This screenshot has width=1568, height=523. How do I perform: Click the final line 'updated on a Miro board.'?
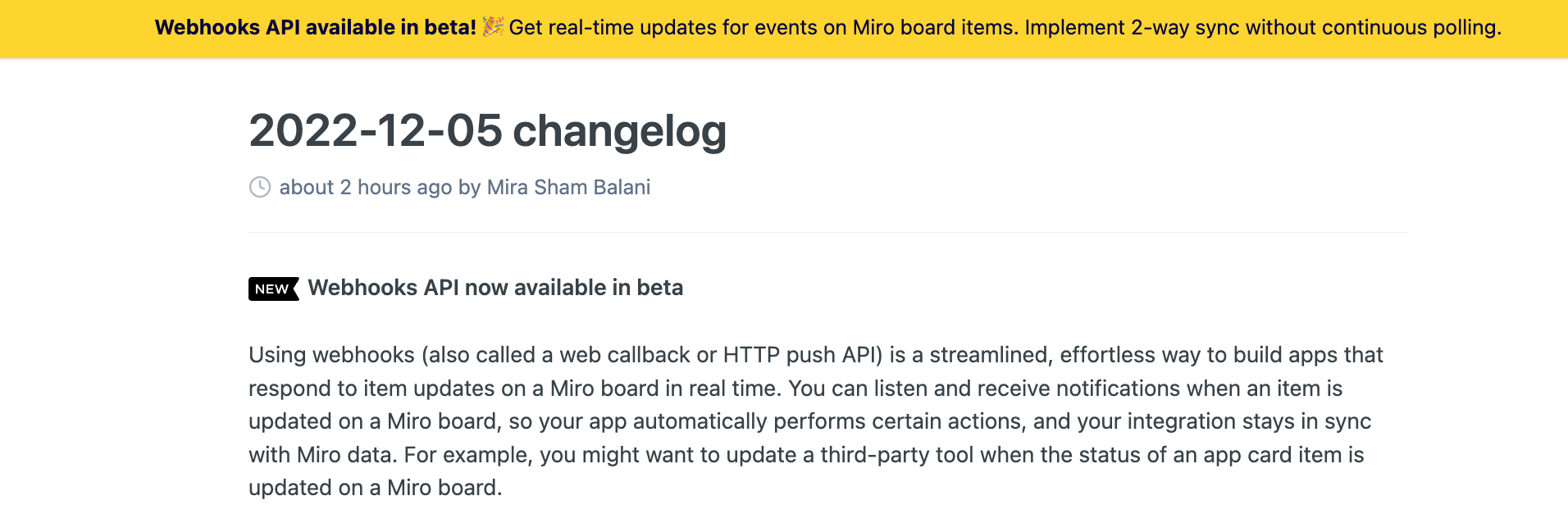tap(376, 488)
